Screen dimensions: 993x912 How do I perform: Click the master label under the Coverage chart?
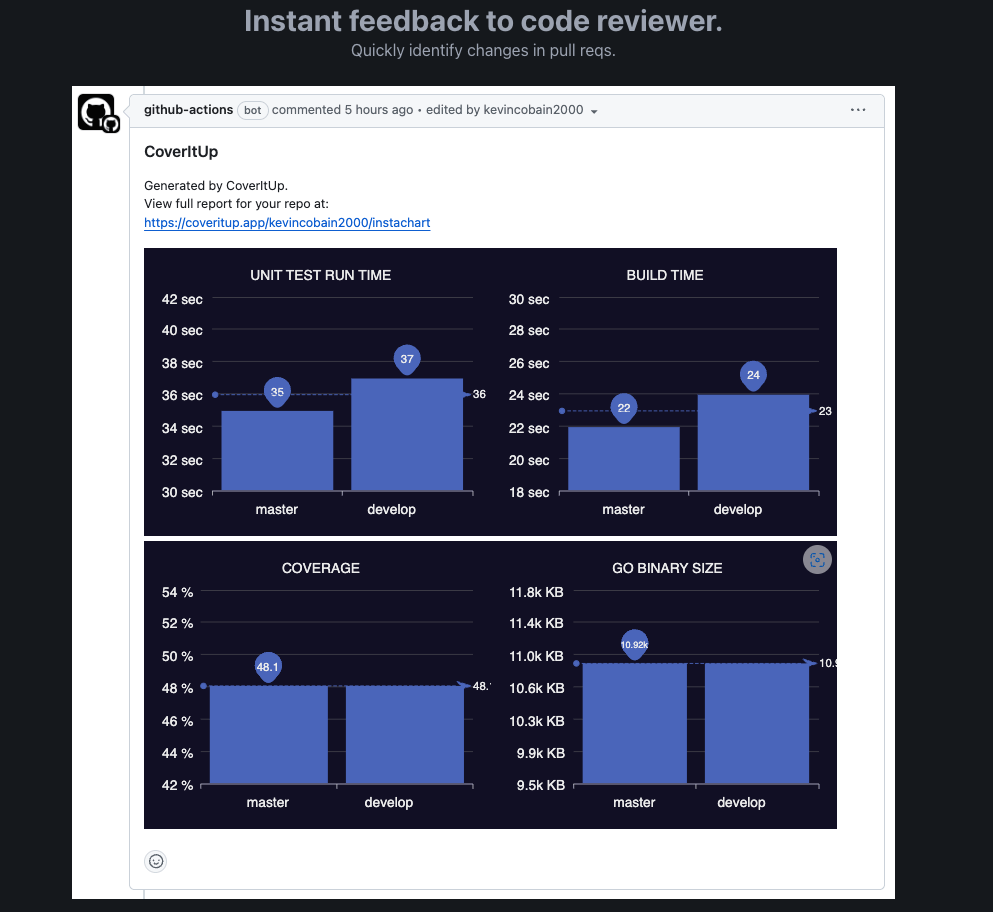[x=267, y=802]
